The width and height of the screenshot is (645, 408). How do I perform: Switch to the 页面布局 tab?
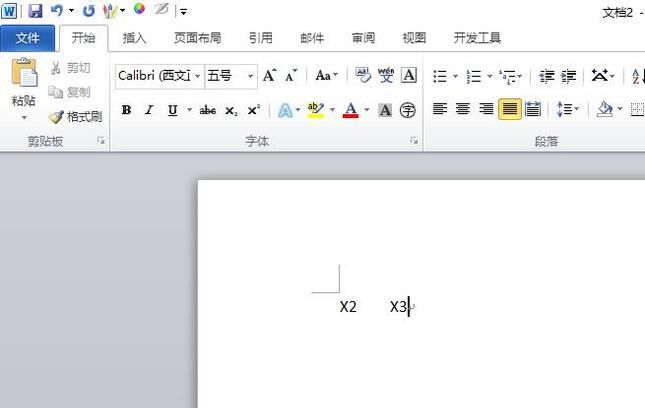[197, 38]
